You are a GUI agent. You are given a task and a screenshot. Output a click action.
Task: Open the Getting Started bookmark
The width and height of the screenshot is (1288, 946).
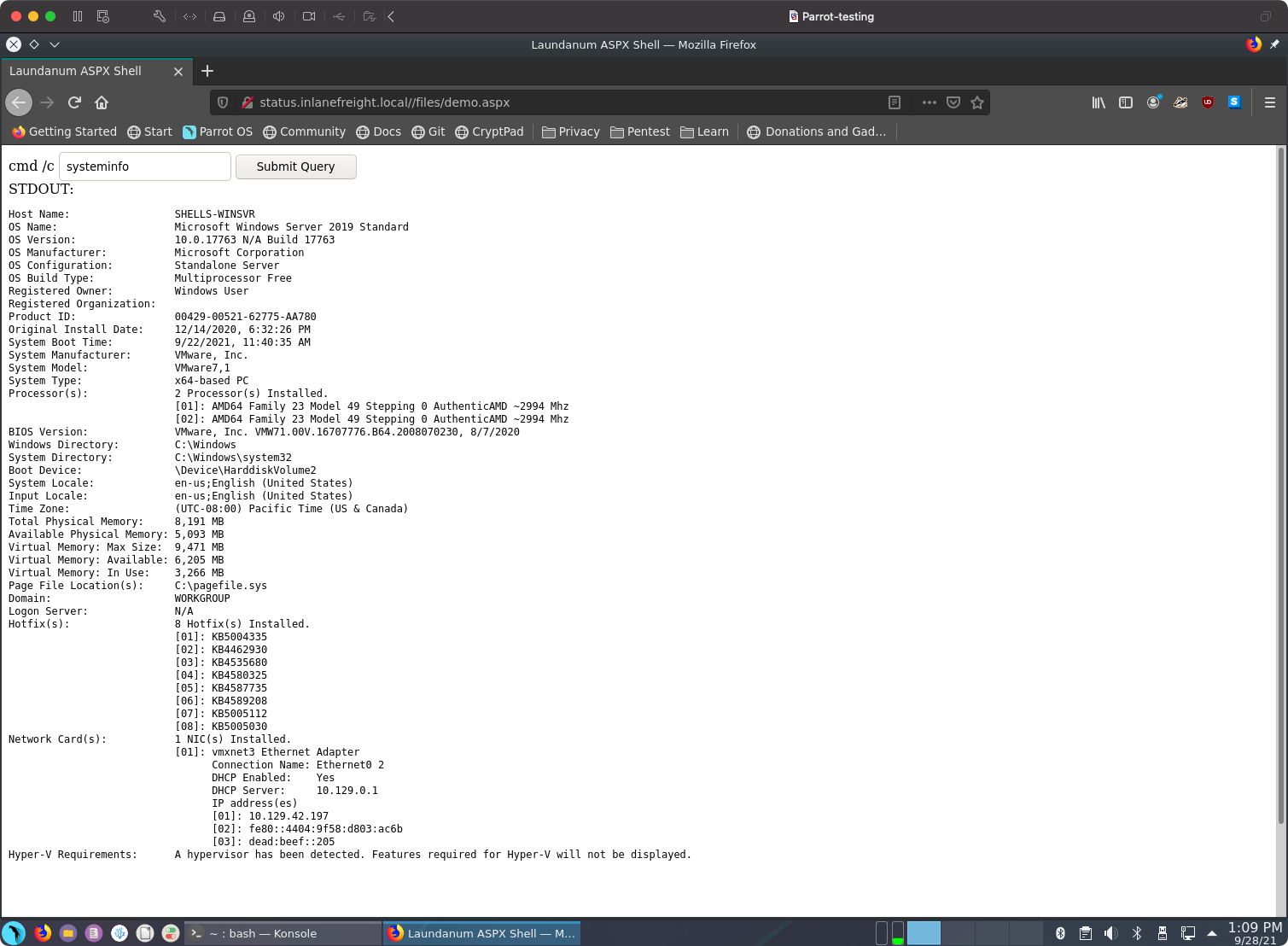[x=64, y=131]
